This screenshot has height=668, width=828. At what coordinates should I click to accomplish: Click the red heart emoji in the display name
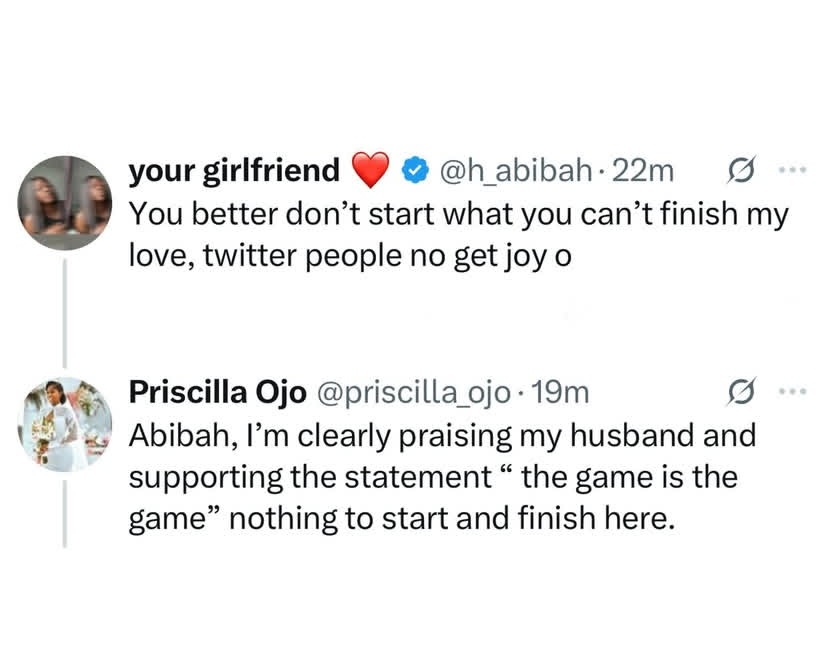(x=371, y=172)
